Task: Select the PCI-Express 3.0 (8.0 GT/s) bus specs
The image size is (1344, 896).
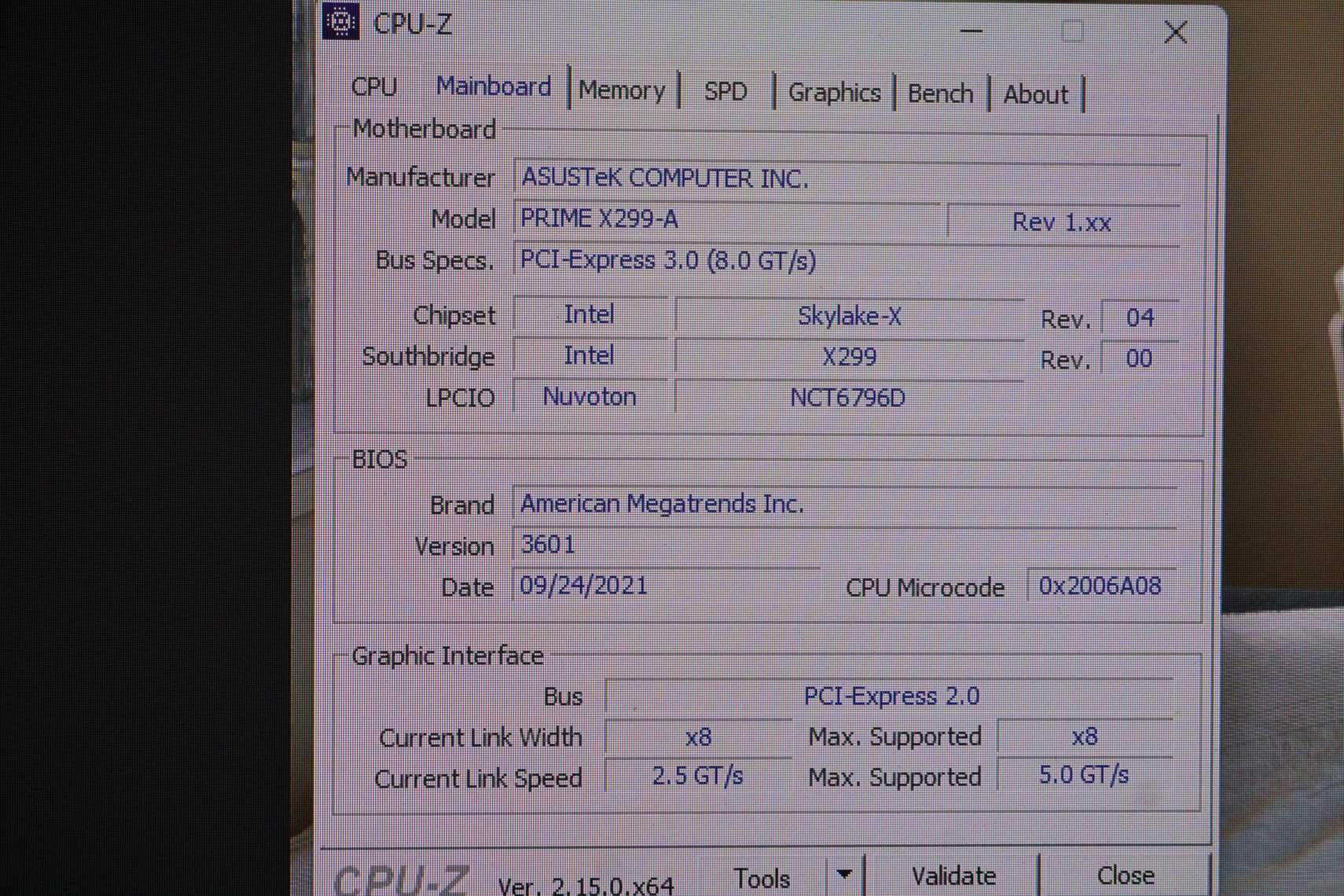Action: [847, 260]
